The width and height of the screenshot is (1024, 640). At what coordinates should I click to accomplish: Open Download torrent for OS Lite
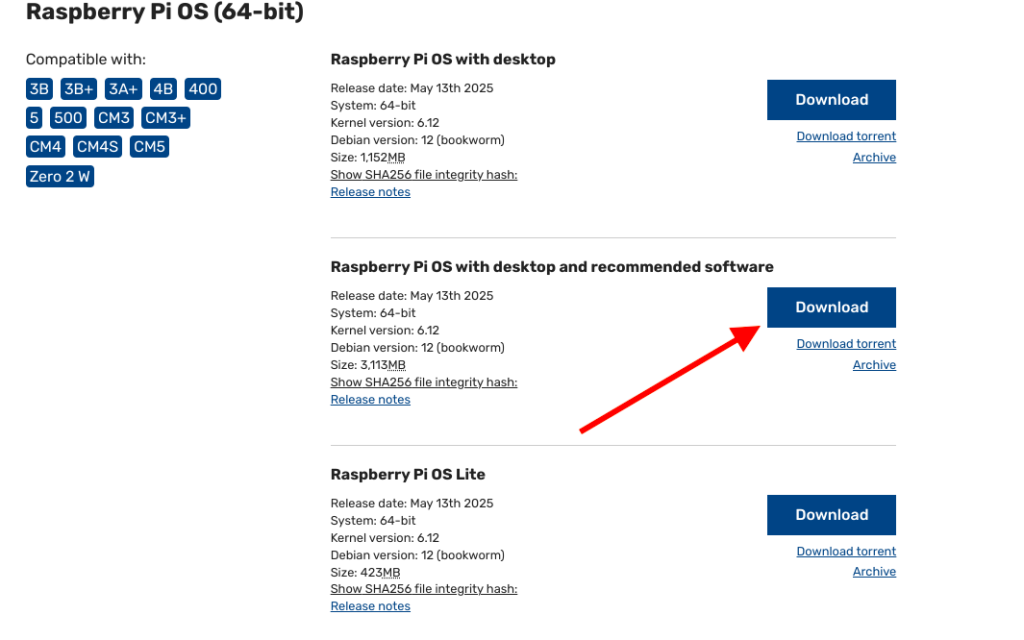[846, 552]
